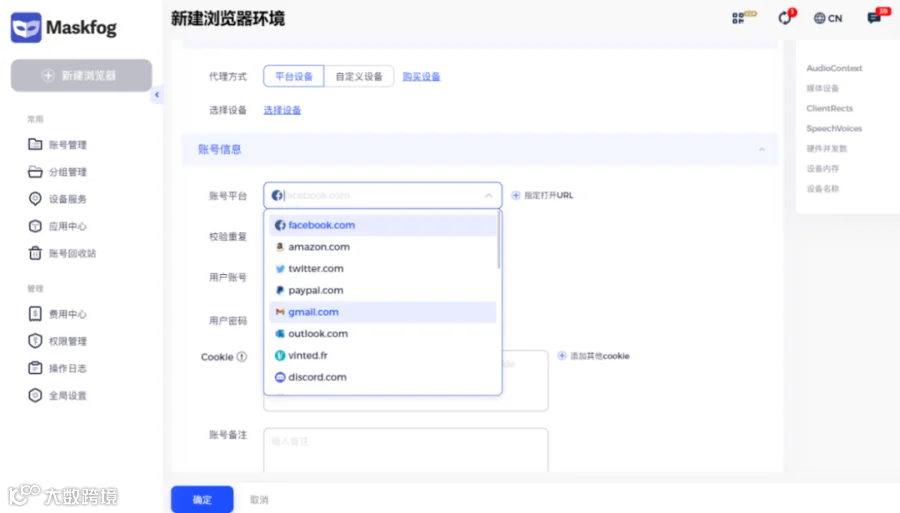Click the 选择设备 link

coord(282,110)
